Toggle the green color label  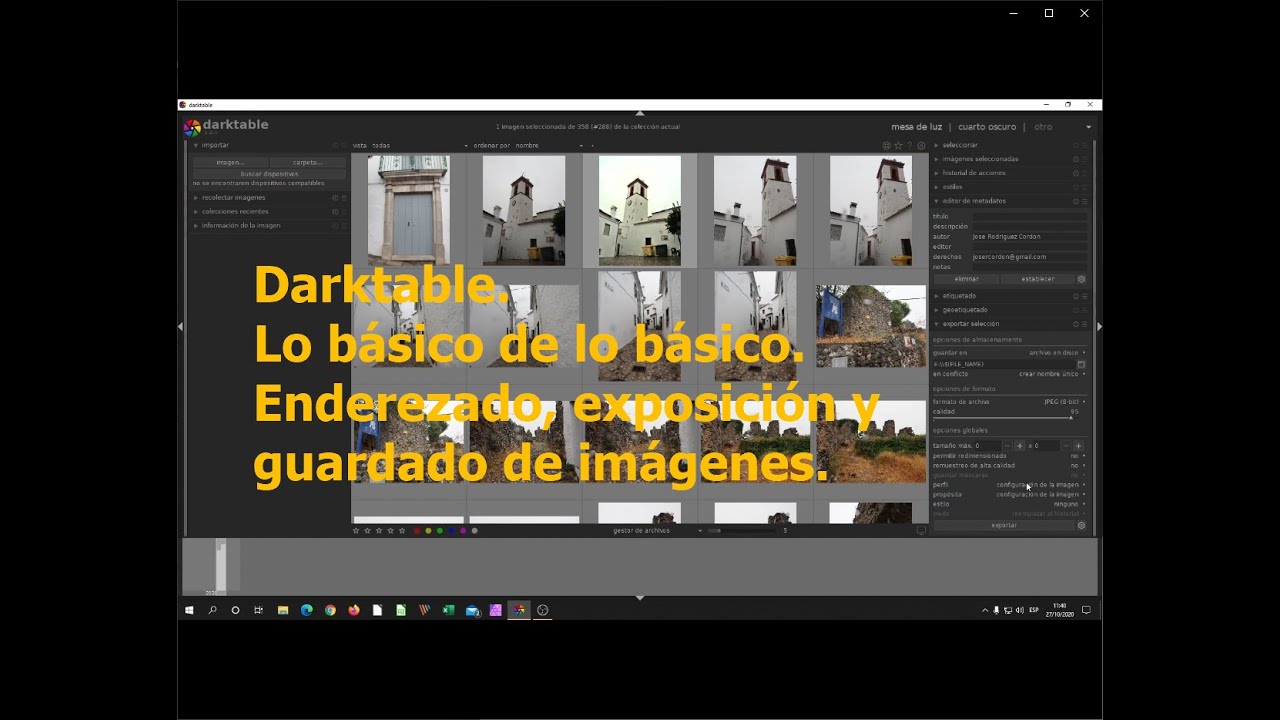pyautogui.click(x=440, y=531)
